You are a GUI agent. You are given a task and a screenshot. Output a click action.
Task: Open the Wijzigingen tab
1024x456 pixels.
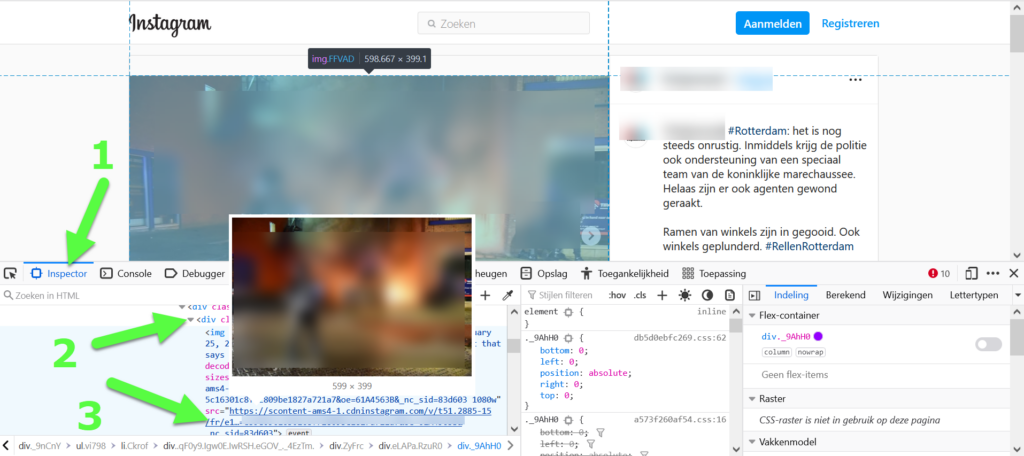pyautogui.click(x=907, y=295)
